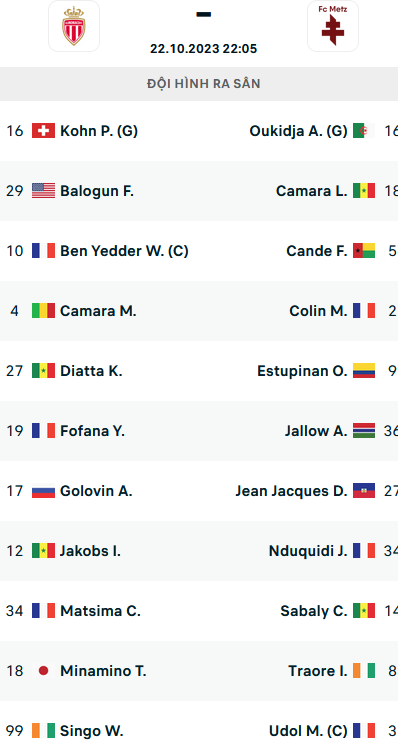Click the Guinea-Bissau flag beside Cande F.

pyautogui.click(x=364, y=251)
